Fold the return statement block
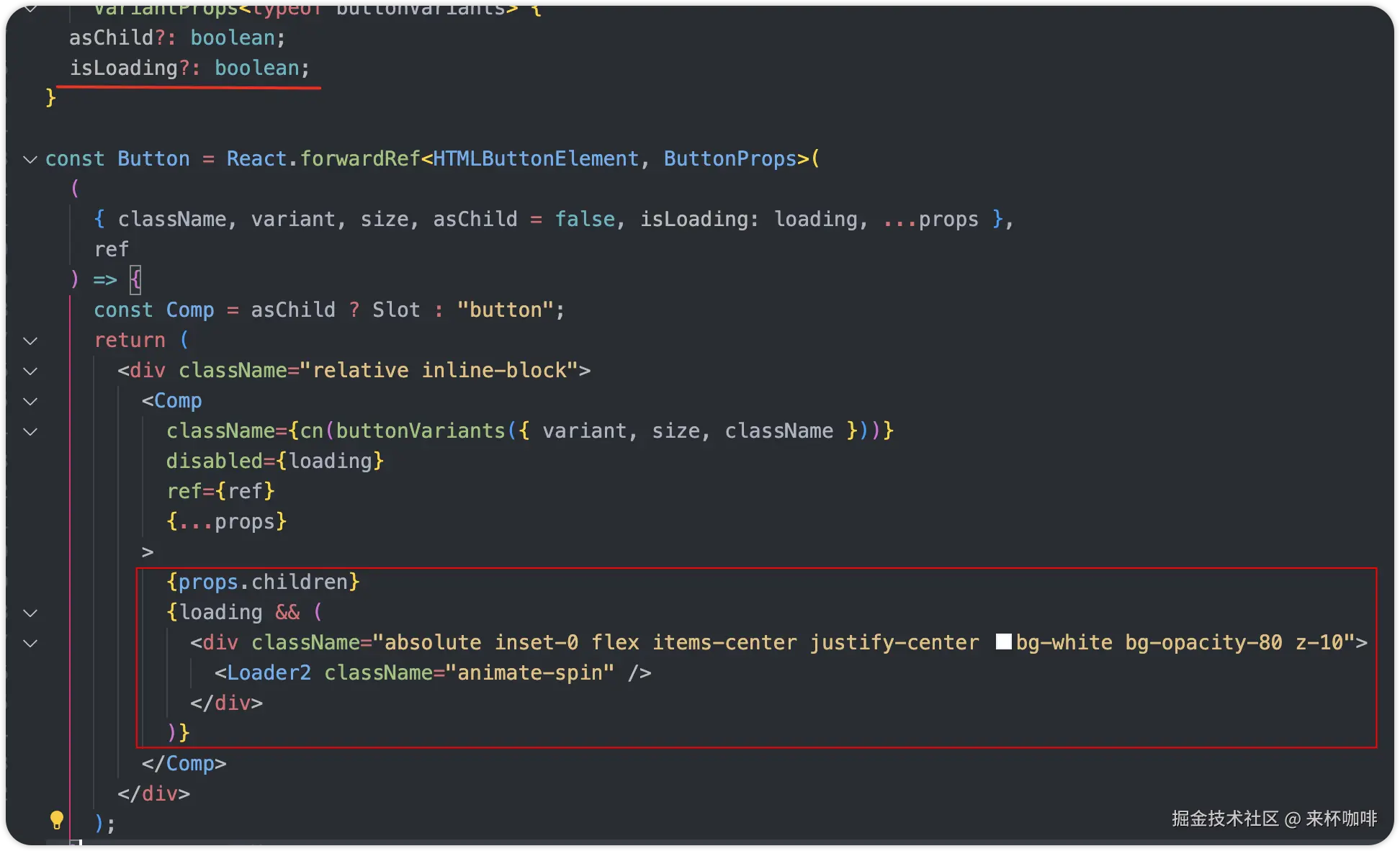The image size is (1400, 851). (x=30, y=341)
